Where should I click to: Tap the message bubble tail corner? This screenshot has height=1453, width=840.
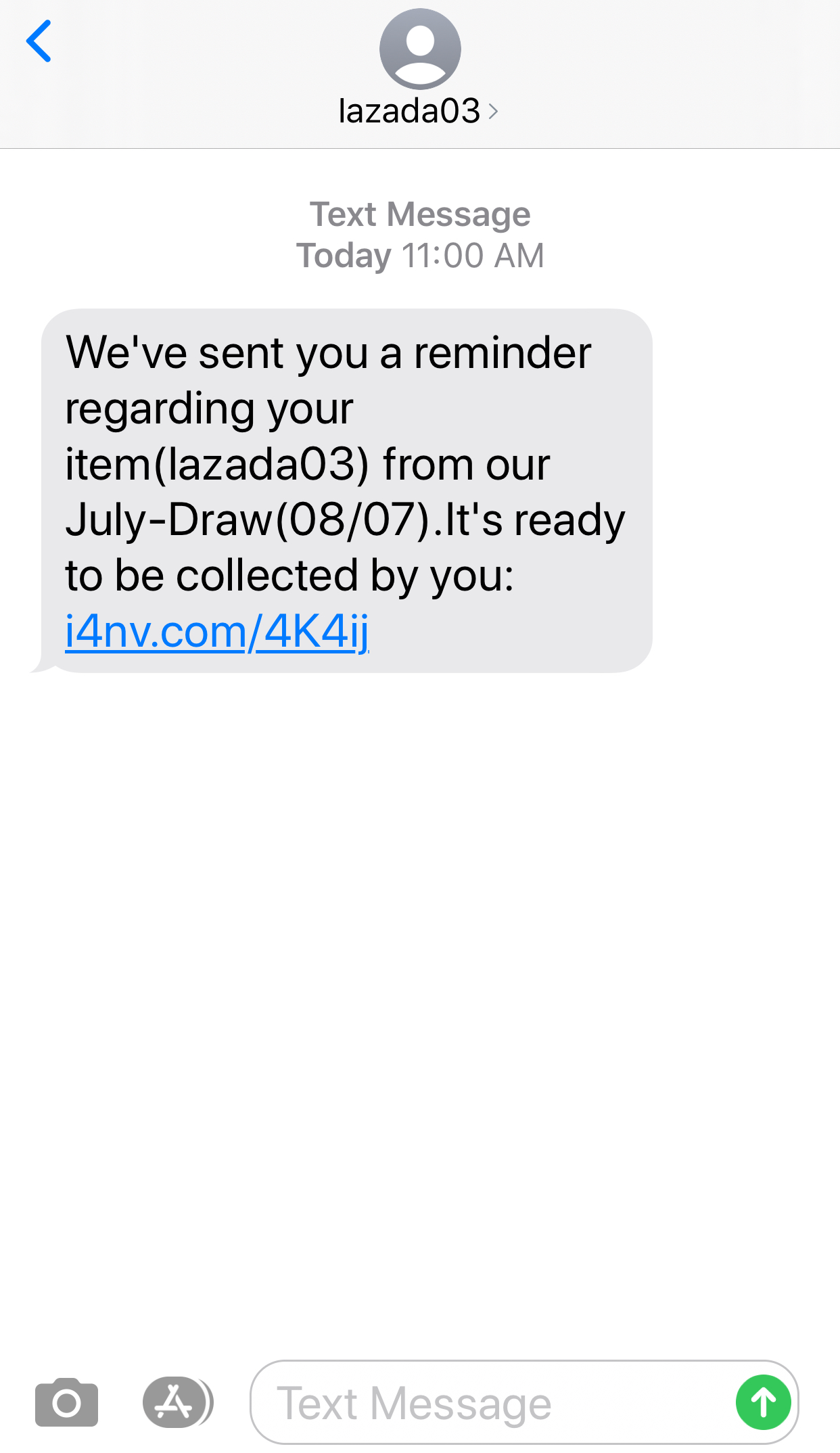point(39,666)
